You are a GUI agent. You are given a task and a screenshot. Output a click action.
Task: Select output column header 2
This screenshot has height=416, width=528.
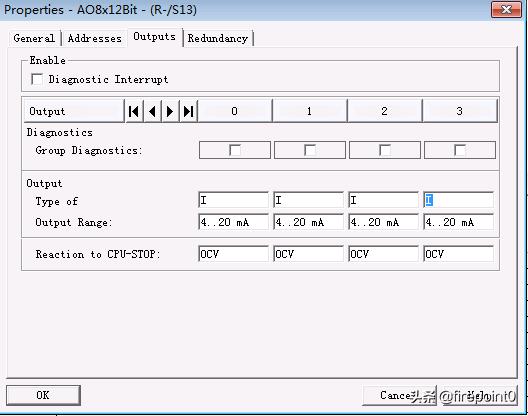pyautogui.click(x=385, y=111)
